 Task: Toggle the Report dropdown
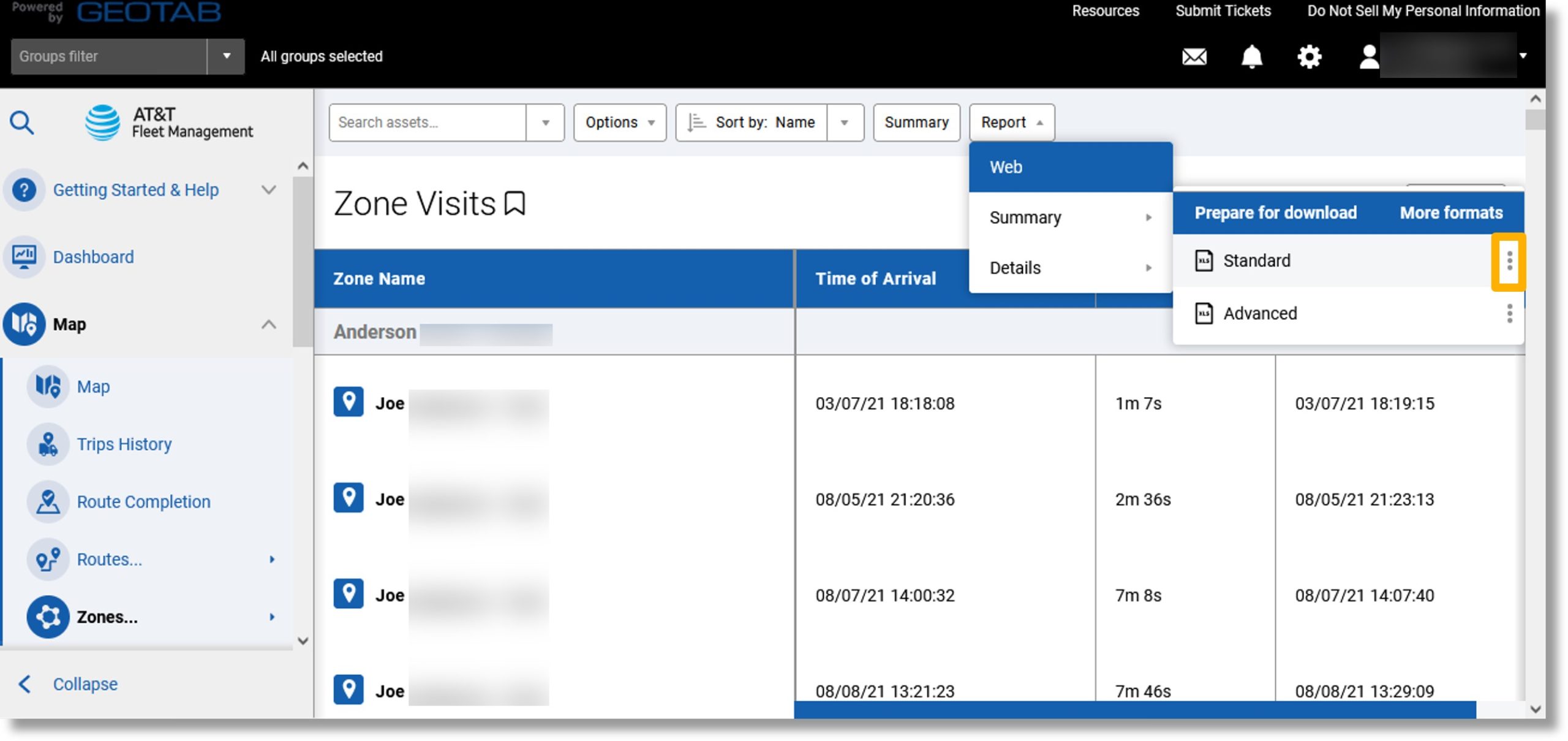point(1011,123)
